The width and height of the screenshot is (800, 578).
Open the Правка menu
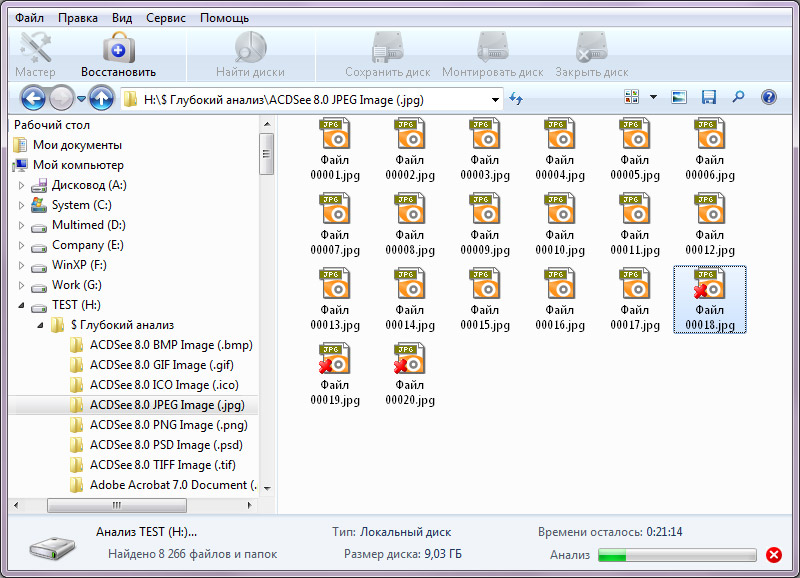tap(78, 18)
